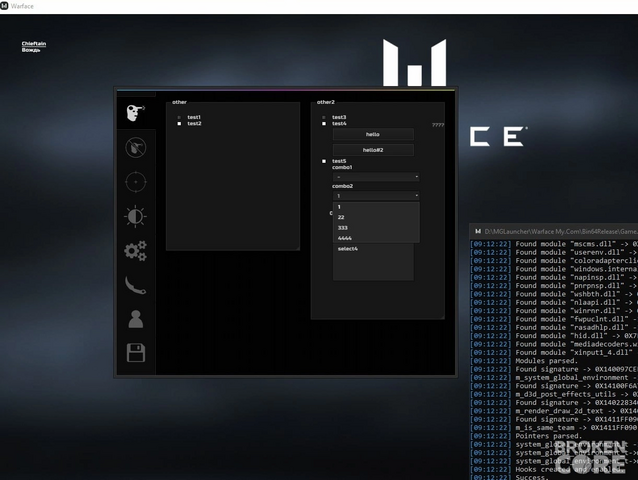Viewport: 638px width, 480px height.
Task: Open the brightness half-sun visuals tab
Action: pyautogui.click(x=135, y=216)
